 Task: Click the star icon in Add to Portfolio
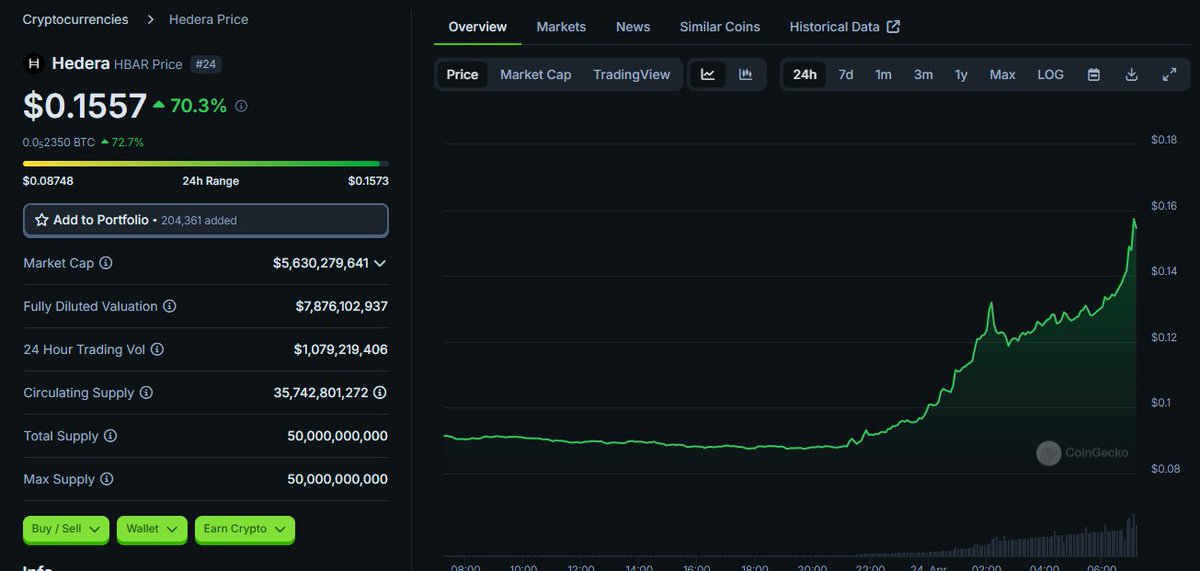42,220
